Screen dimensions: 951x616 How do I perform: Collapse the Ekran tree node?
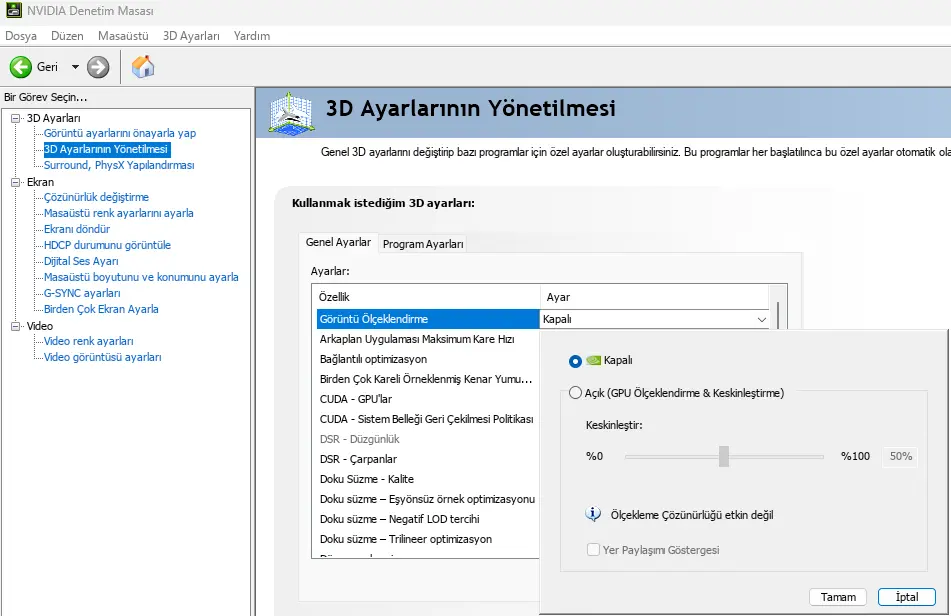coord(15,182)
